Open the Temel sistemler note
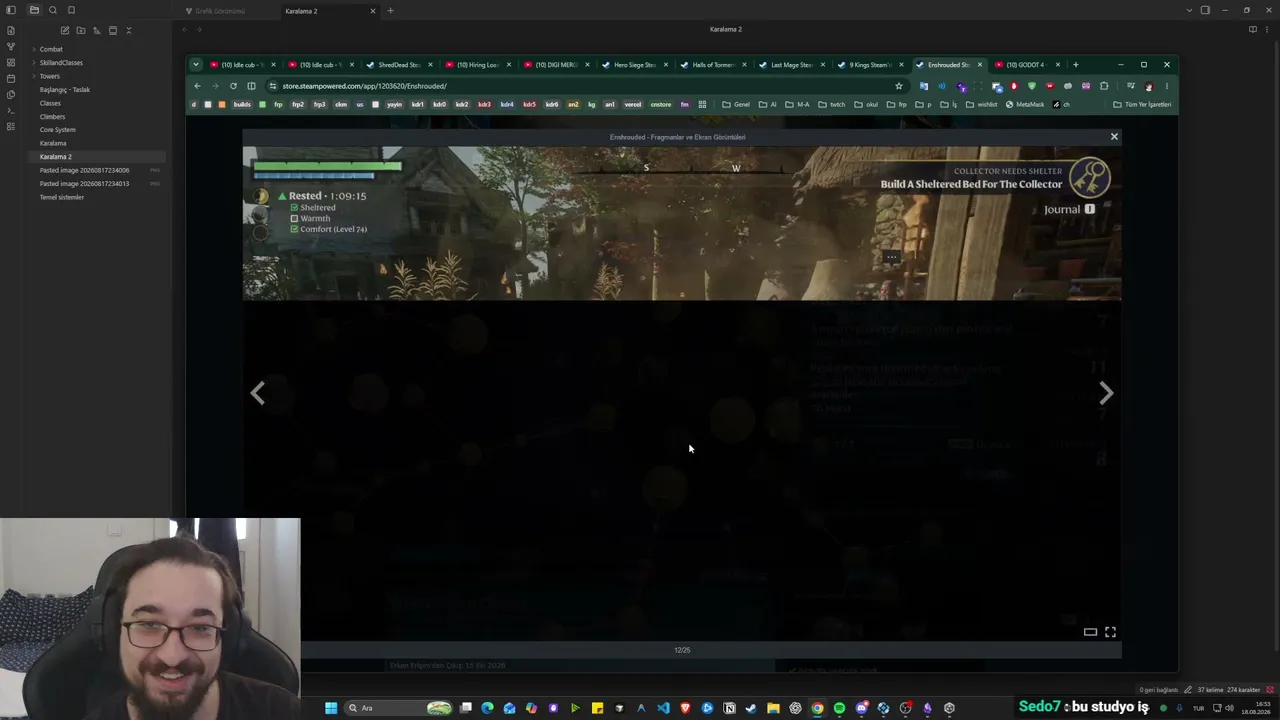1280x720 pixels. click(62, 197)
